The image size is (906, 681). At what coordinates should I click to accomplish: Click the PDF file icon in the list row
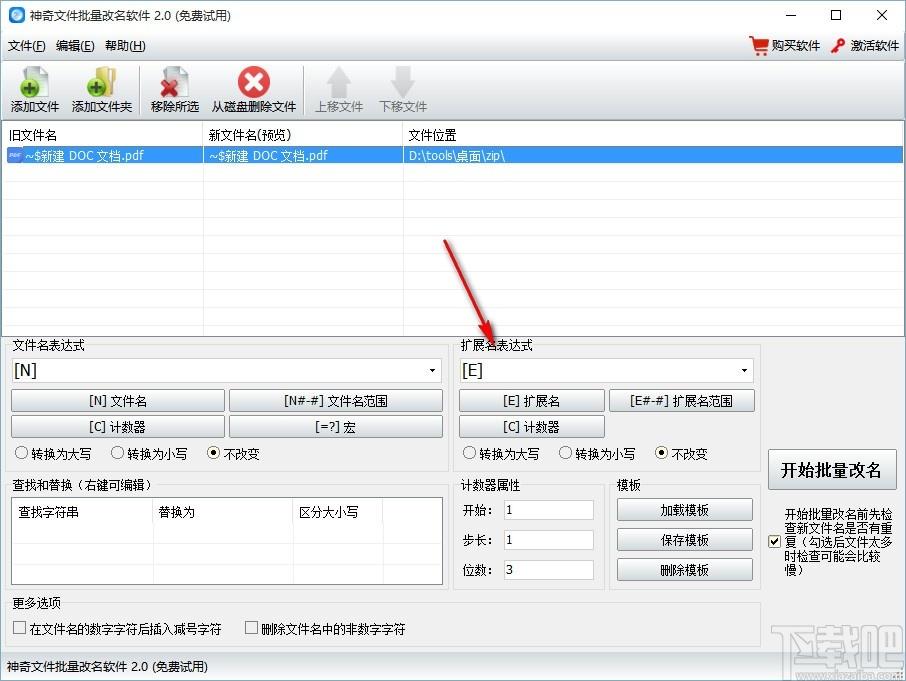coord(14,155)
